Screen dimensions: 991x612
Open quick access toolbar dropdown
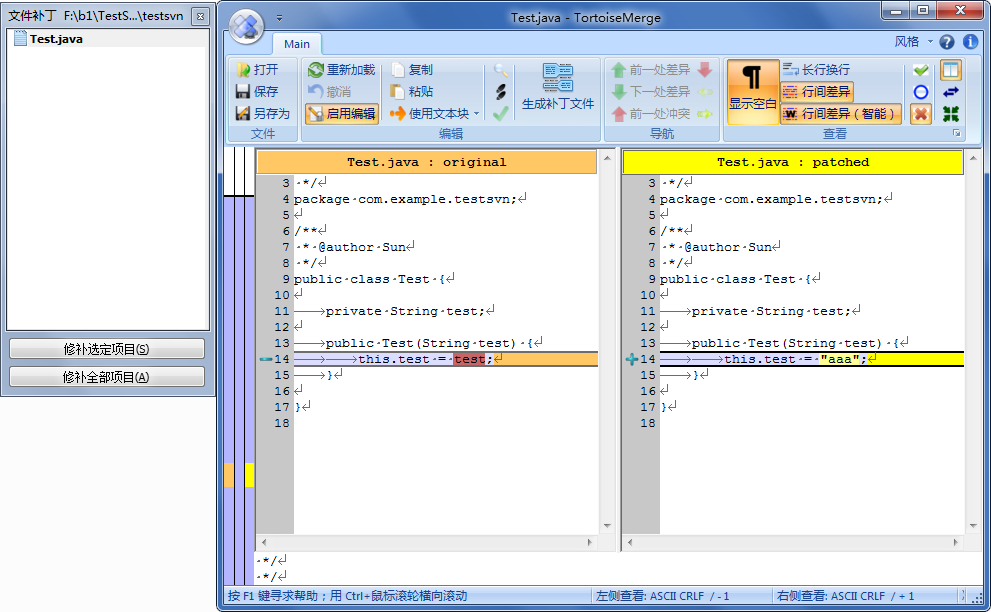pyautogui.click(x=279, y=18)
